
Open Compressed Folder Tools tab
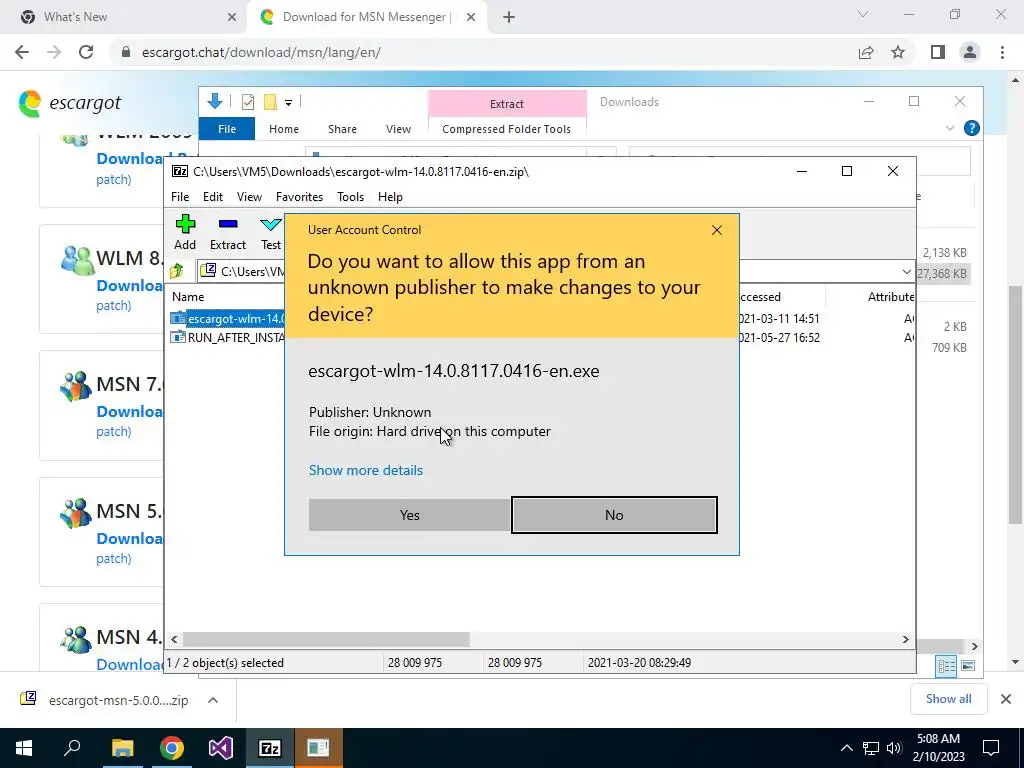[506, 129]
